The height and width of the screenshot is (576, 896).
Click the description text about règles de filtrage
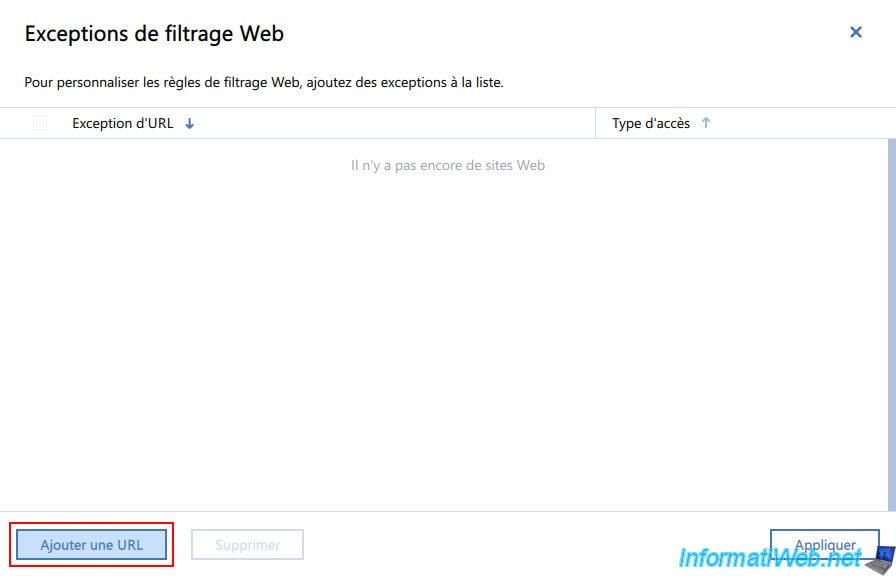pyautogui.click(x=264, y=82)
